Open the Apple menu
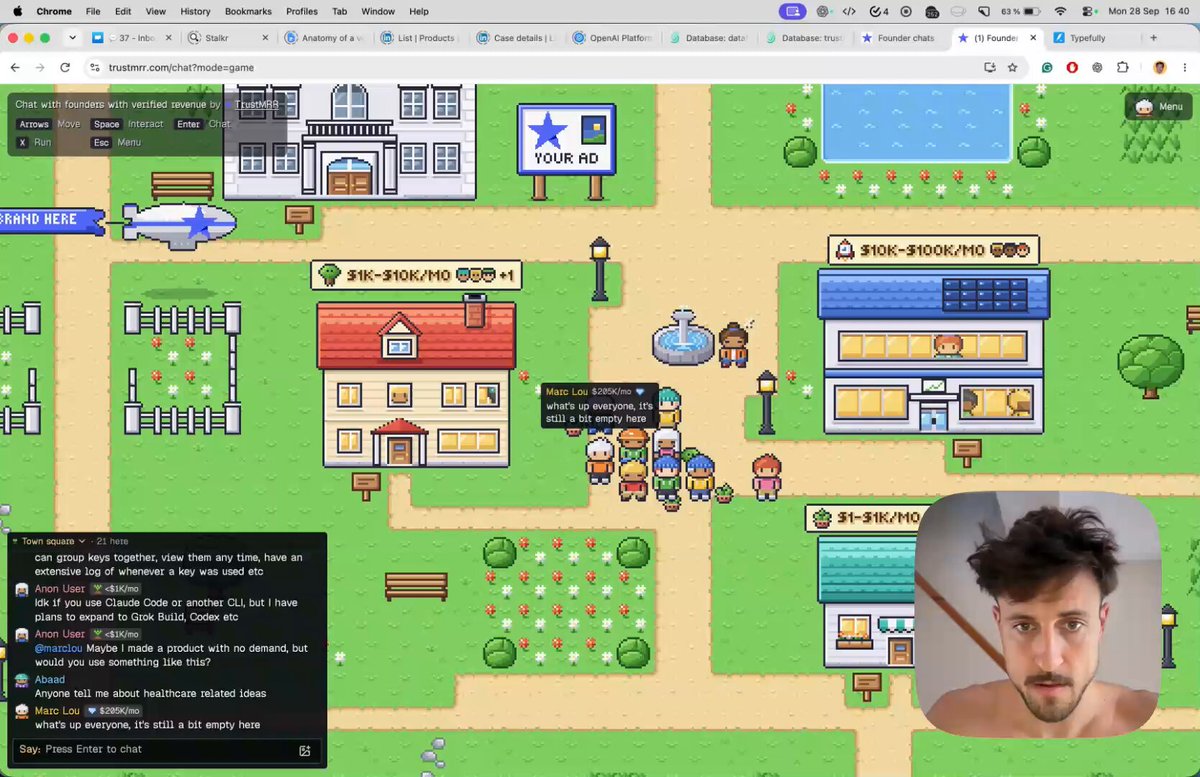The height and width of the screenshot is (777, 1200). 15,11
